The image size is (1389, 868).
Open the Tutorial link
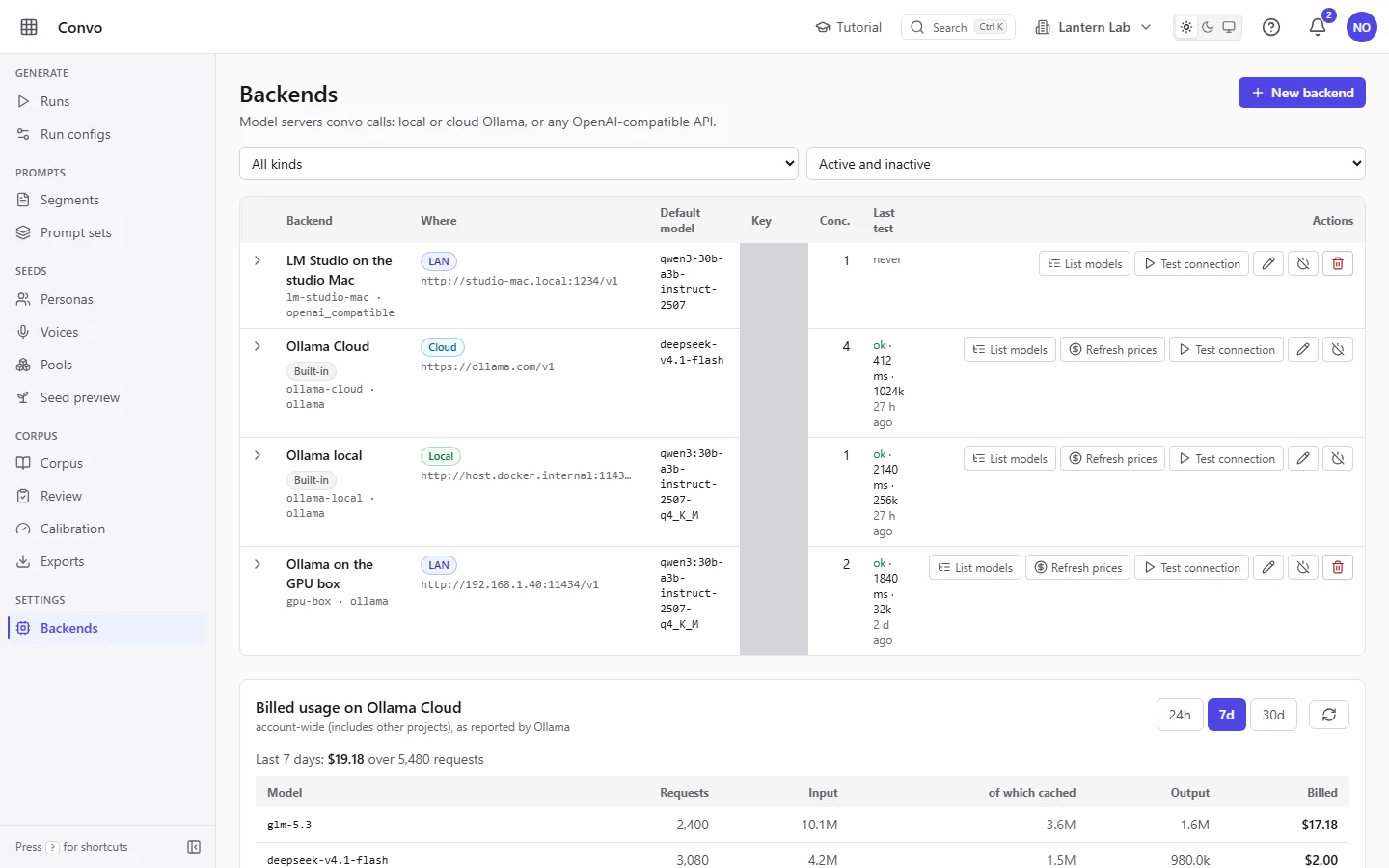click(849, 27)
